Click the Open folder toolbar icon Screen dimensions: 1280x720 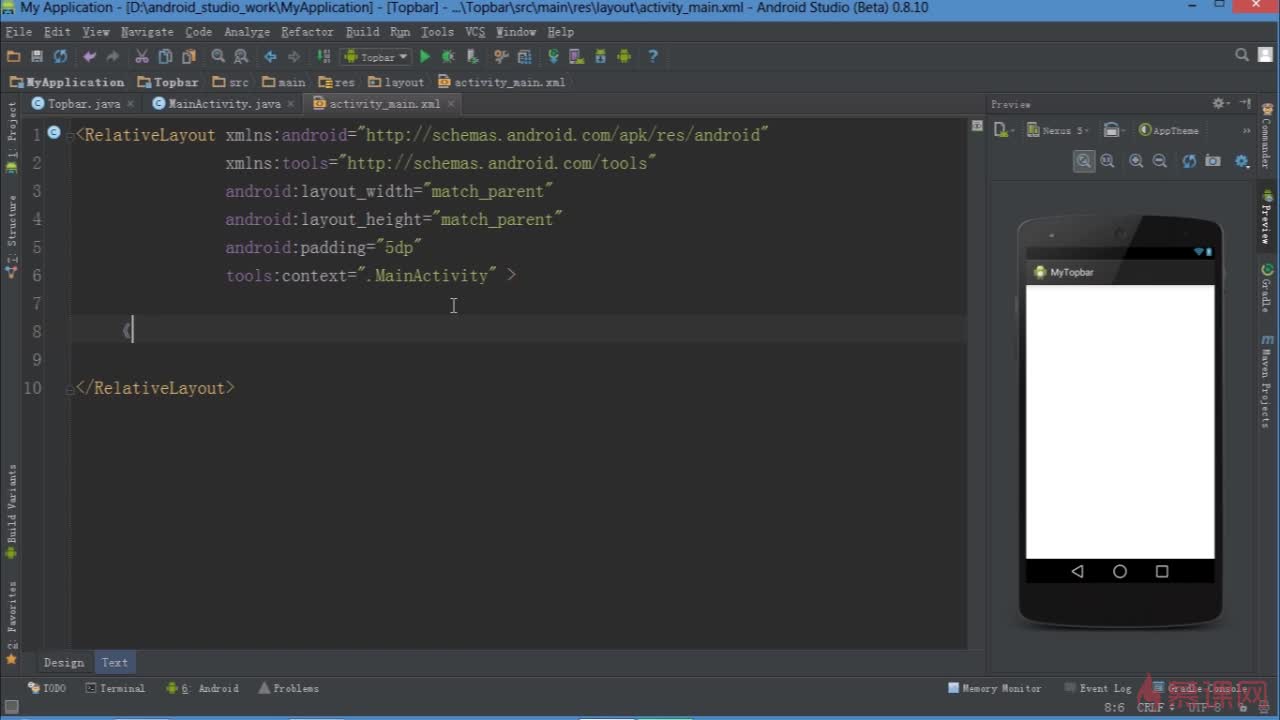coord(14,56)
